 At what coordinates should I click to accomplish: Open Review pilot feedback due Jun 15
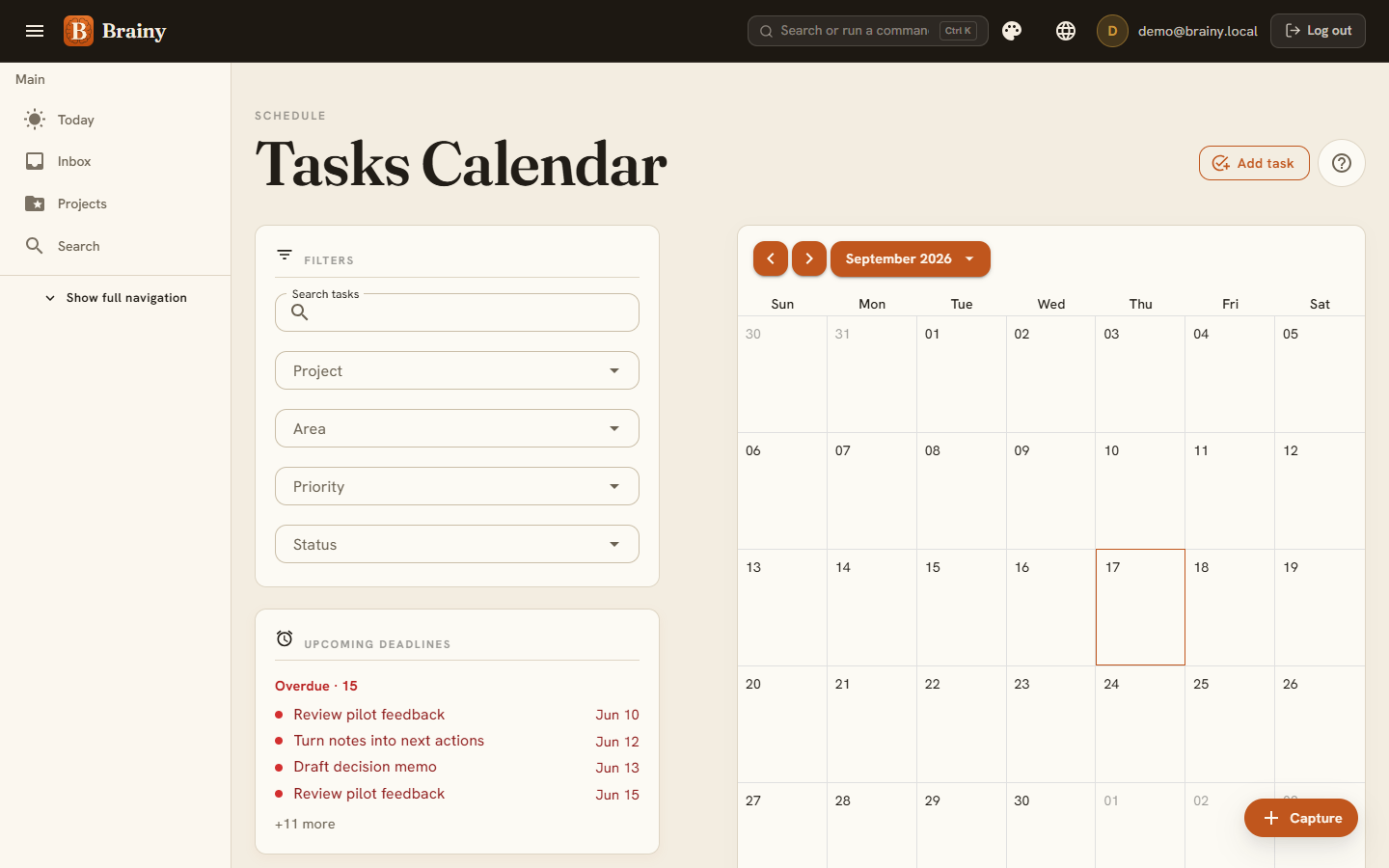[x=457, y=794]
